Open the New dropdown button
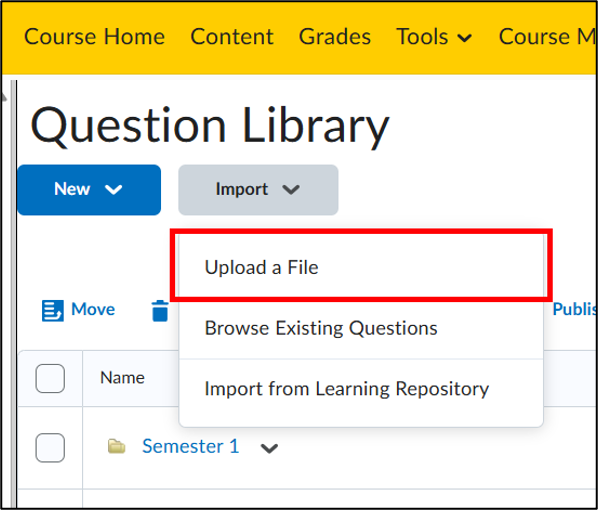 (89, 190)
